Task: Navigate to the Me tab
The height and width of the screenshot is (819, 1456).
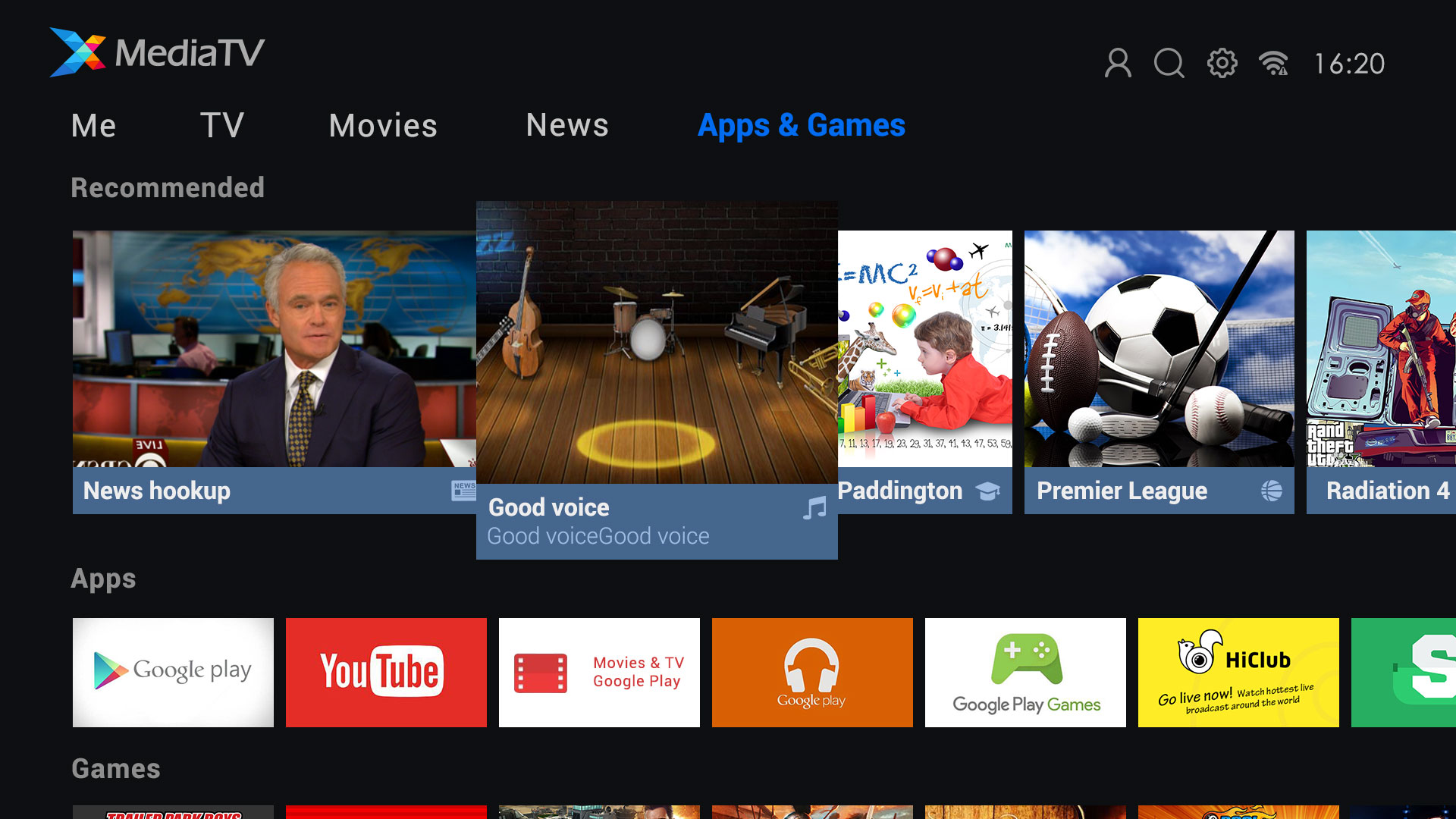Action: point(94,124)
